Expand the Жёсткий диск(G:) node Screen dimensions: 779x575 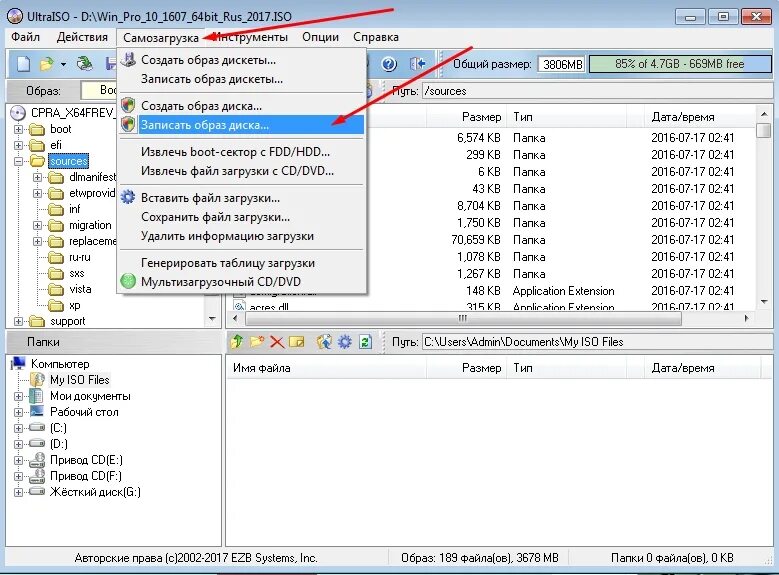[18, 492]
